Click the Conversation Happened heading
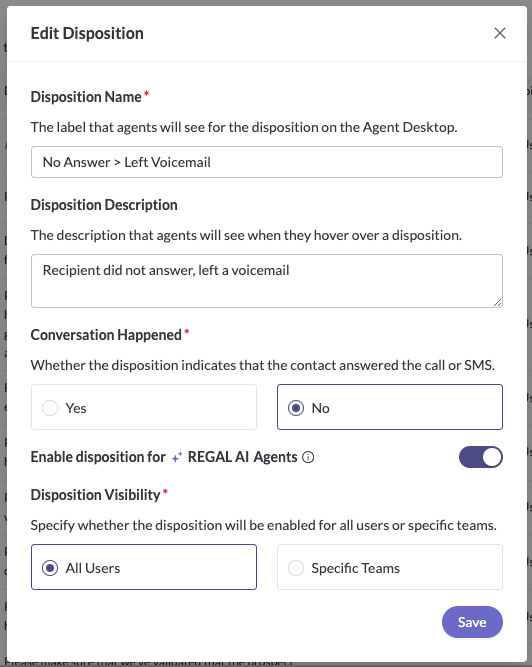 (x=106, y=335)
